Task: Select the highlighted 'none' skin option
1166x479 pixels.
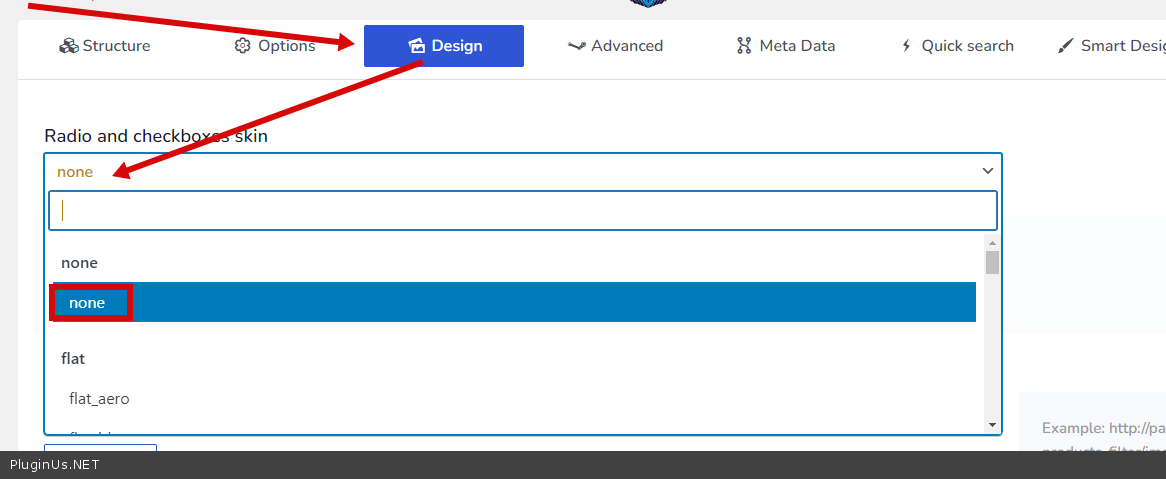Action: pos(87,303)
